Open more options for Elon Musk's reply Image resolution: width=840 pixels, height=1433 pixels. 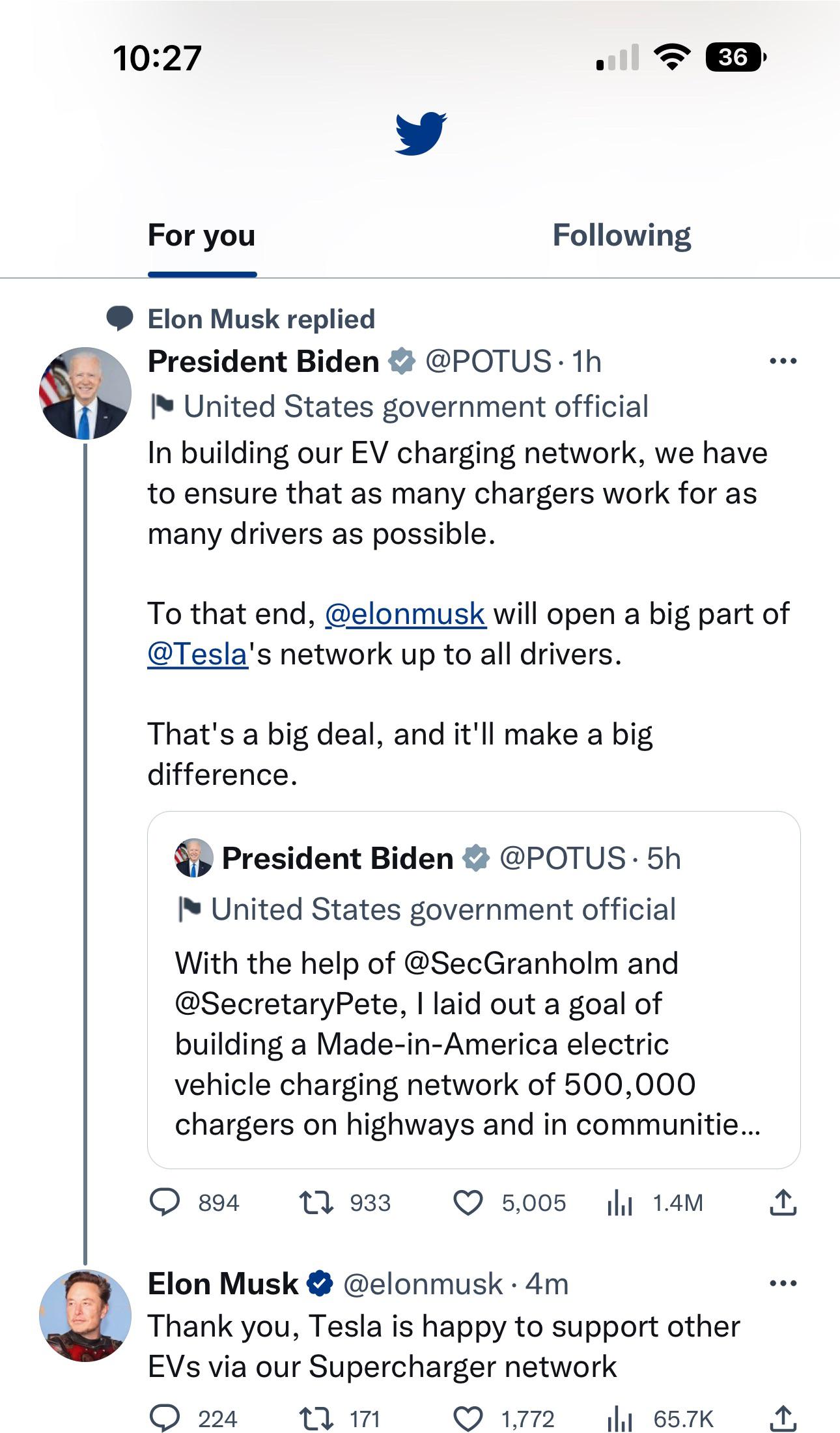[783, 1283]
